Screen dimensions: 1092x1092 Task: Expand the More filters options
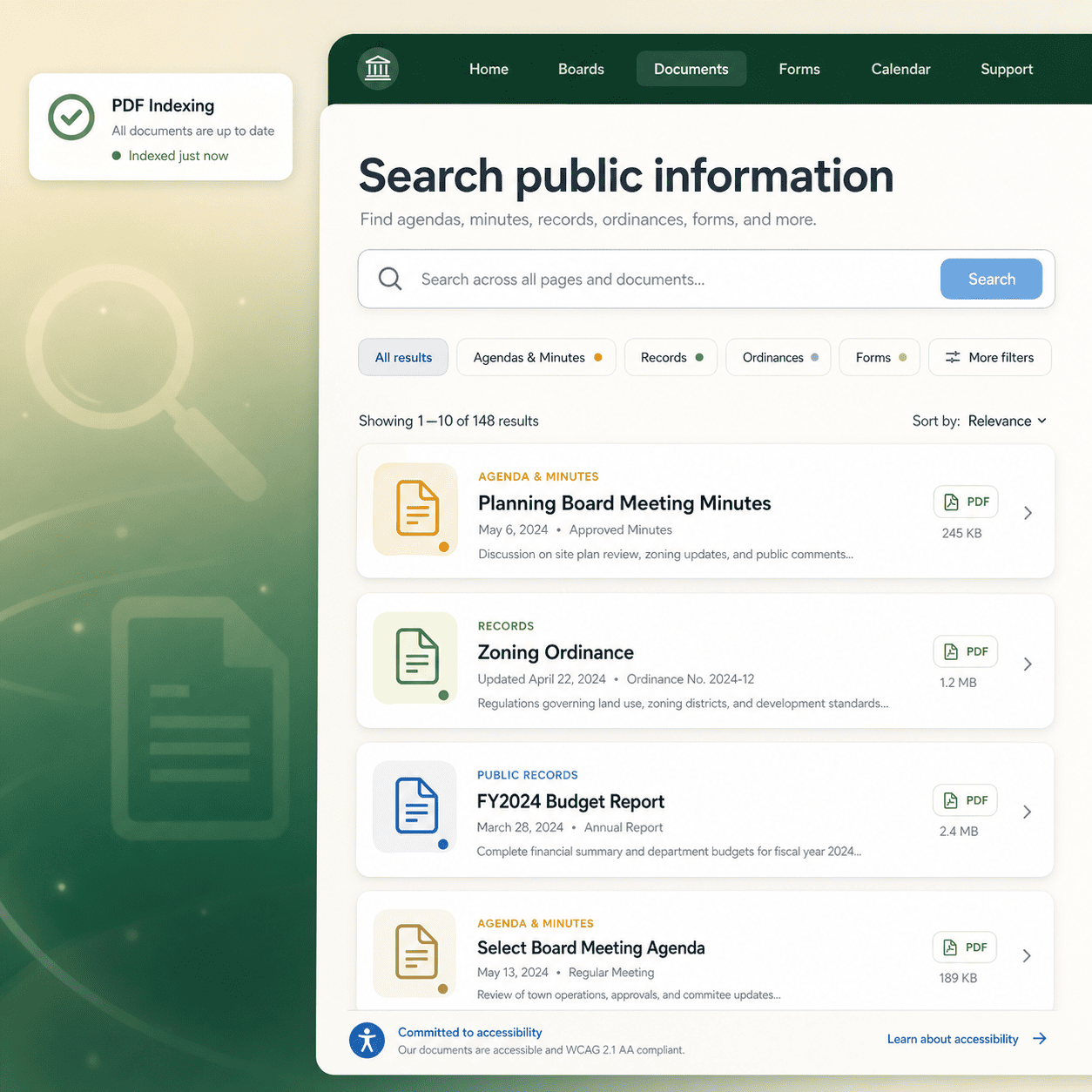click(990, 358)
